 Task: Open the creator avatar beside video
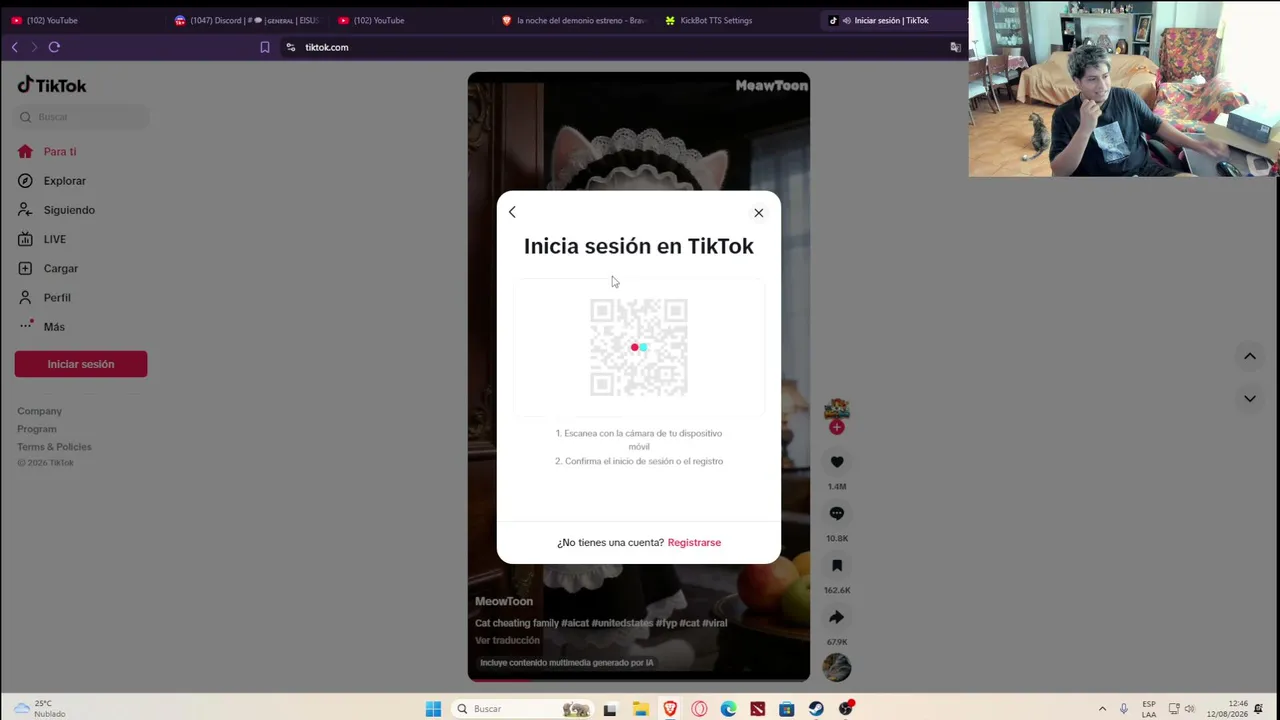(837, 409)
